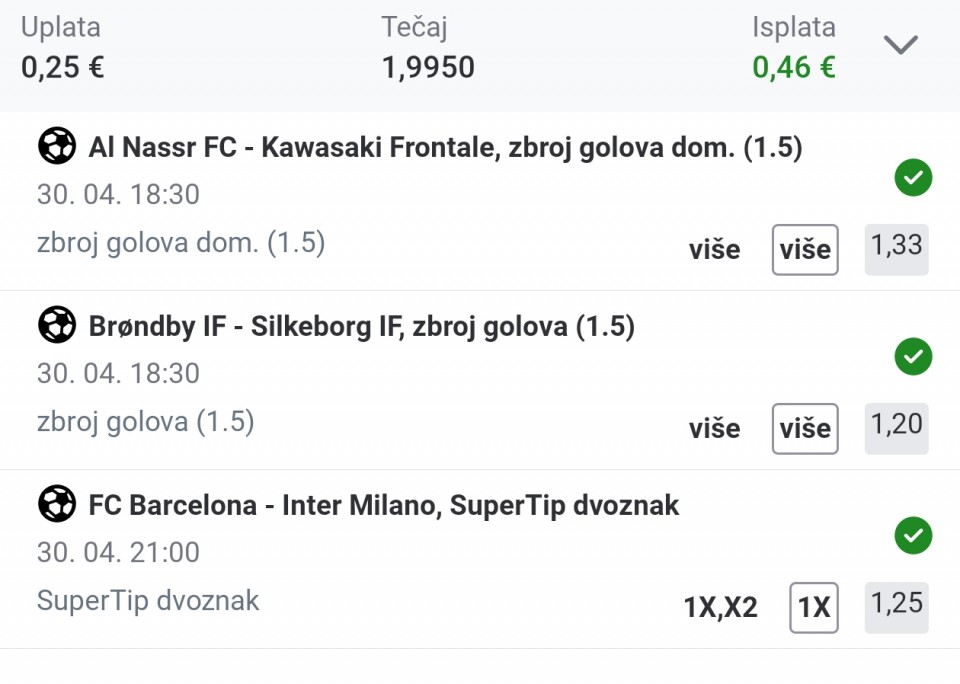
Task: Click the soccer ball icon for Al Nassr match
Action: click(x=57, y=146)
